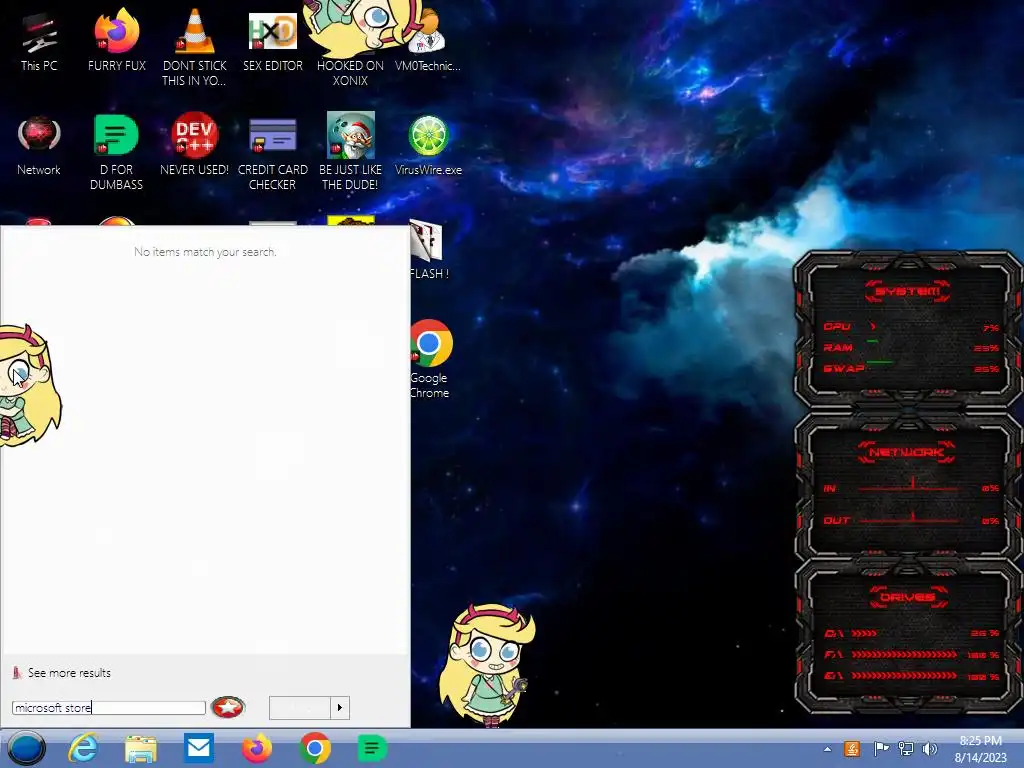Open the CREDIT CARD CHECKER shortcut
Viewport: 1024px width, 768px height.
pyautogui.click(x=272, y=153)
